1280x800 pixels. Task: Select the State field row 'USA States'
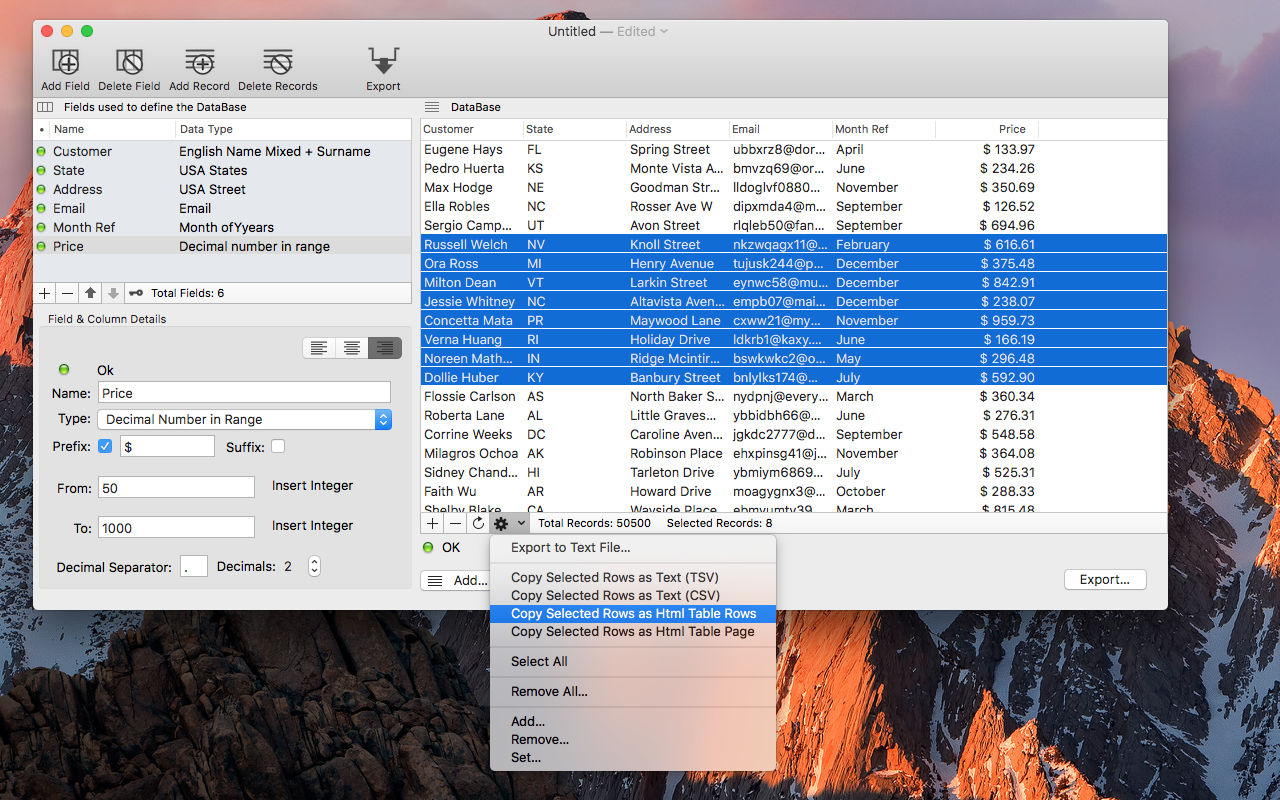click(222, 171)
